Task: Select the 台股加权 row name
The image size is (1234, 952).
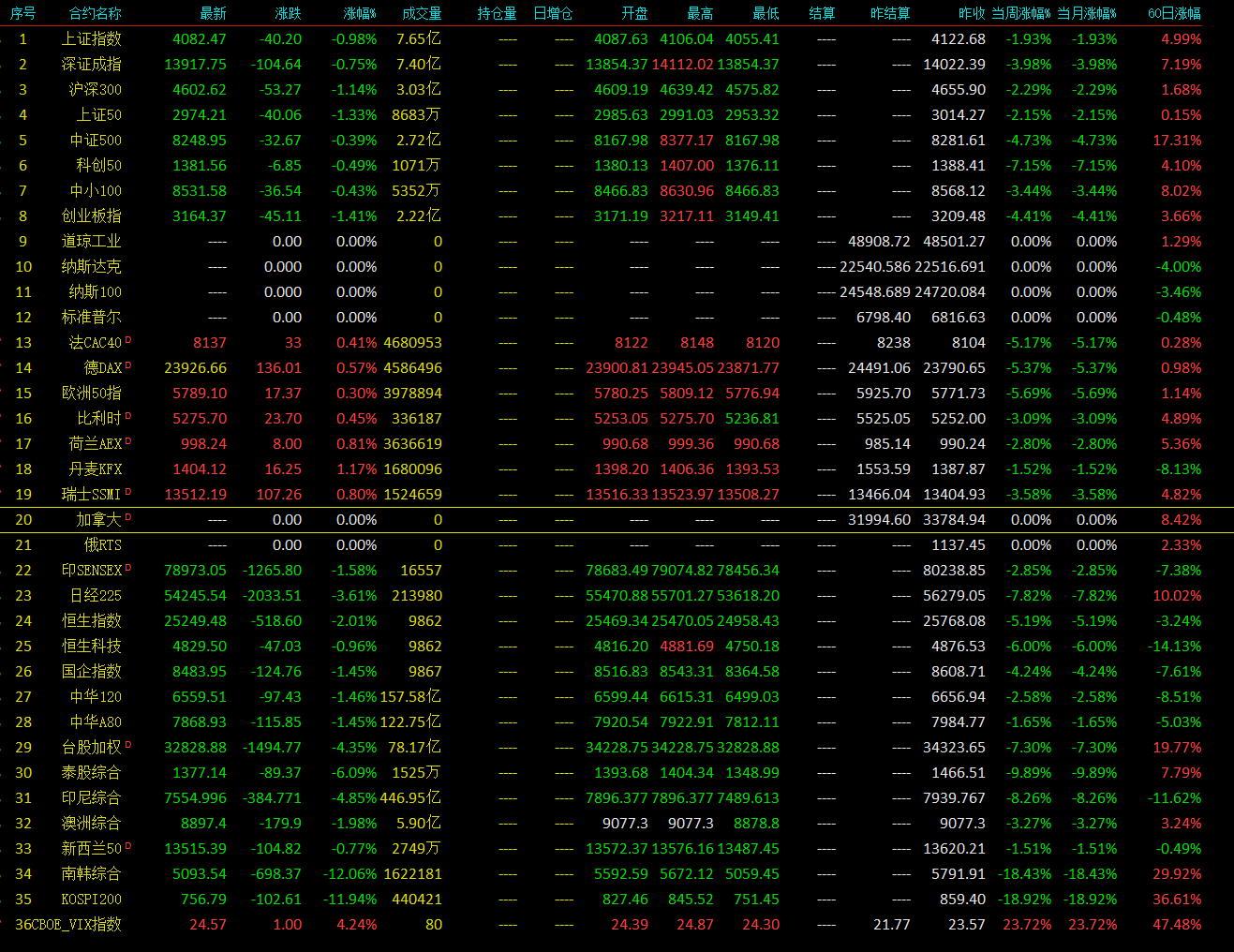Action: click(92, 748)
